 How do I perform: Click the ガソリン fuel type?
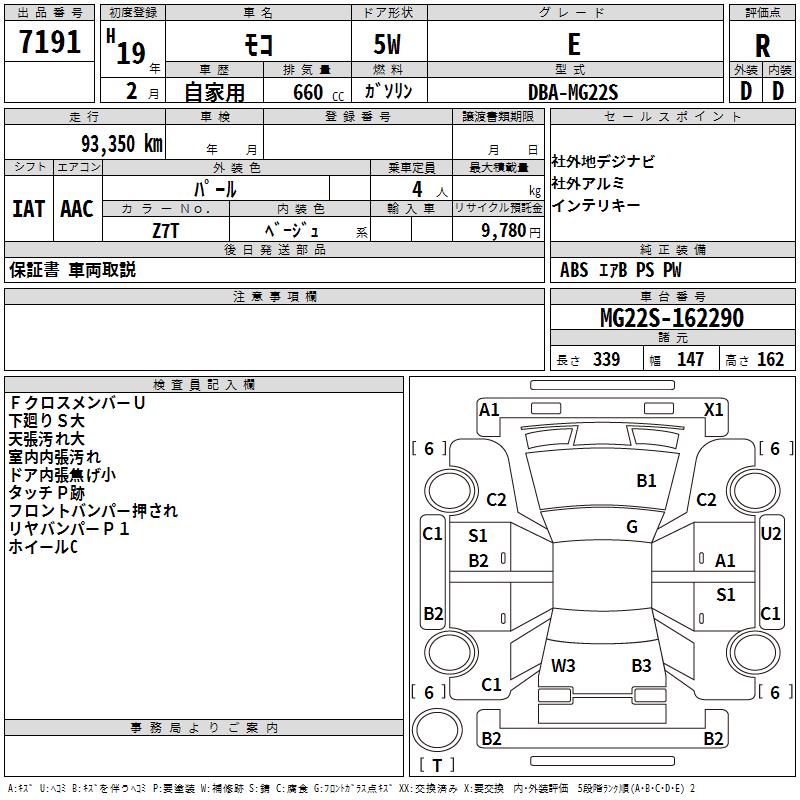388,91
